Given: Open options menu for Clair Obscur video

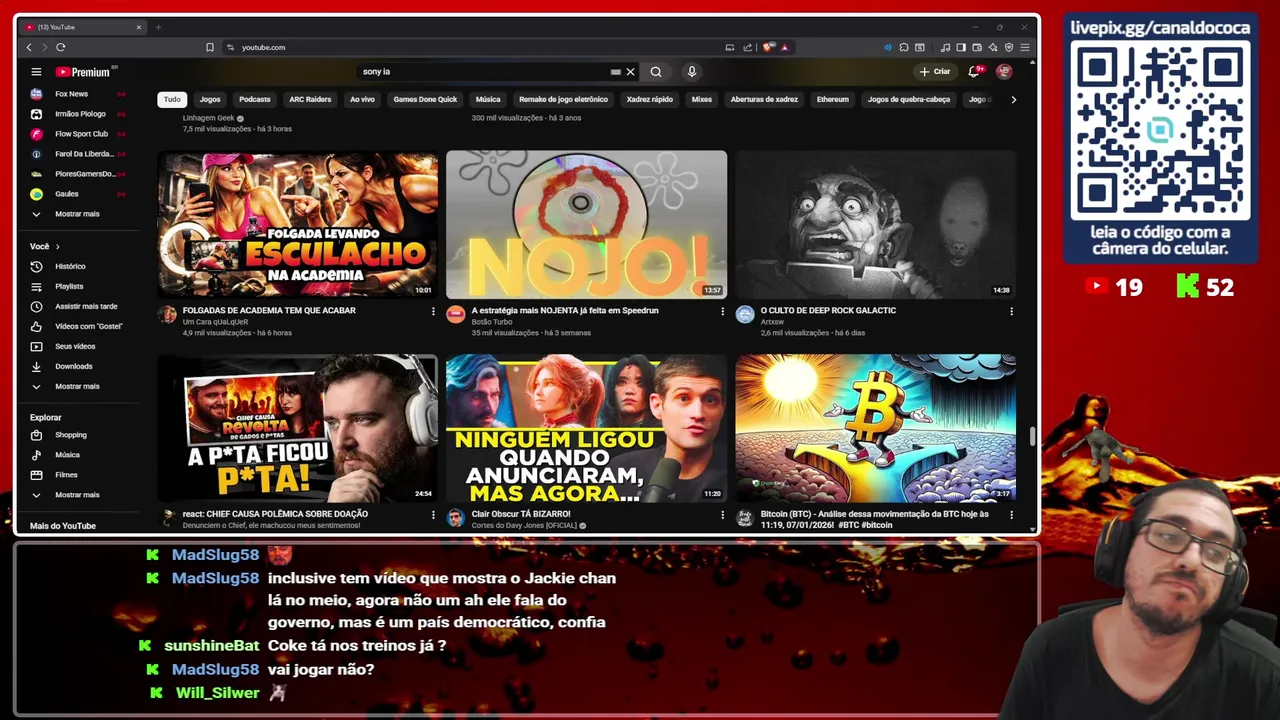Looking at the screenshot, I should pyautogui.click(x=722, y=515).
